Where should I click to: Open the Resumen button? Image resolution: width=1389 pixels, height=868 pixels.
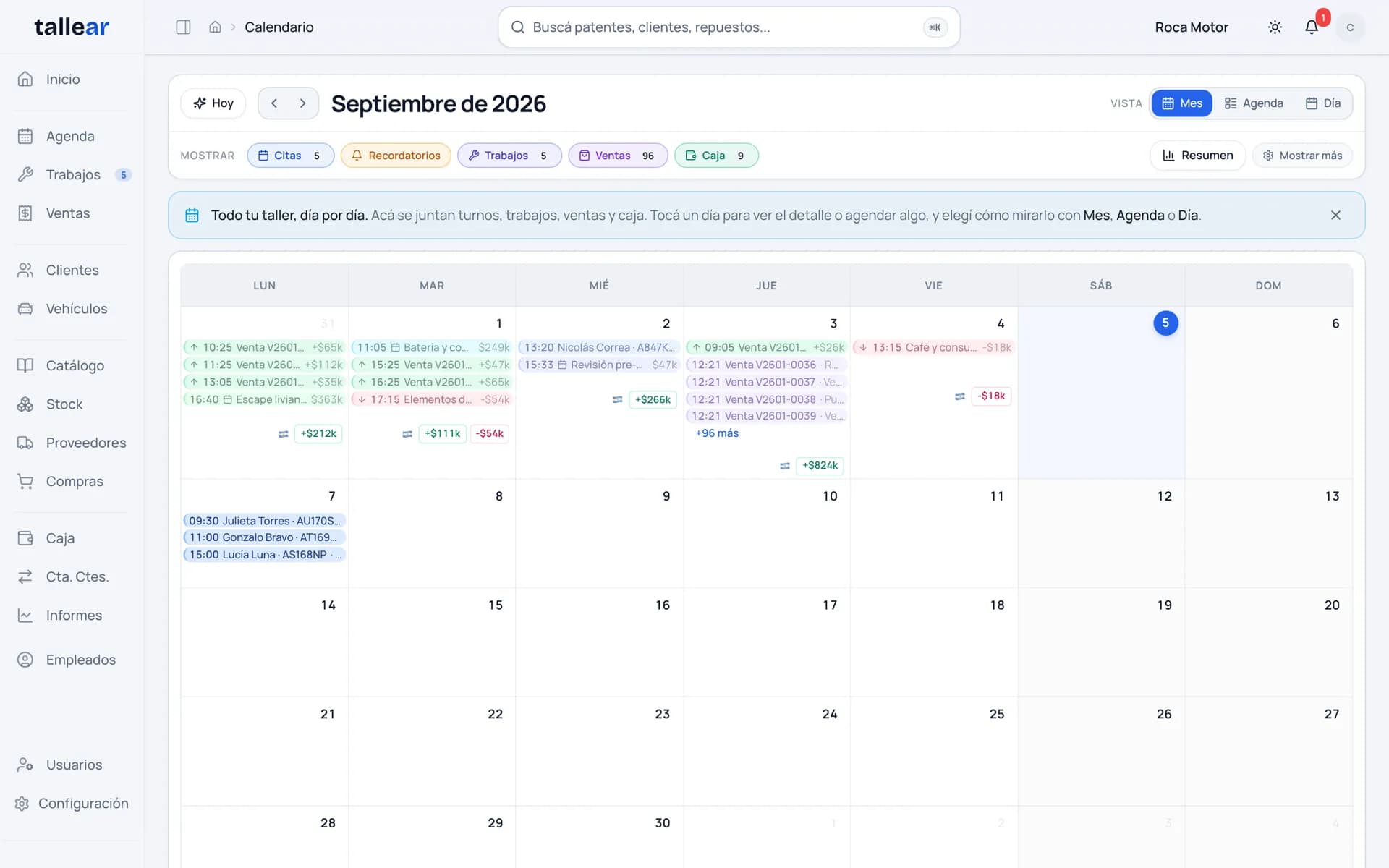click(x=1198, y=156)
